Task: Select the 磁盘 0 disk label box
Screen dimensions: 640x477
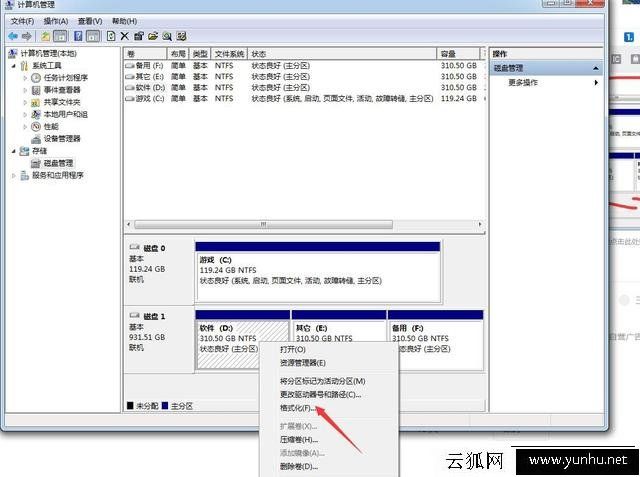Action: point(159,271)
